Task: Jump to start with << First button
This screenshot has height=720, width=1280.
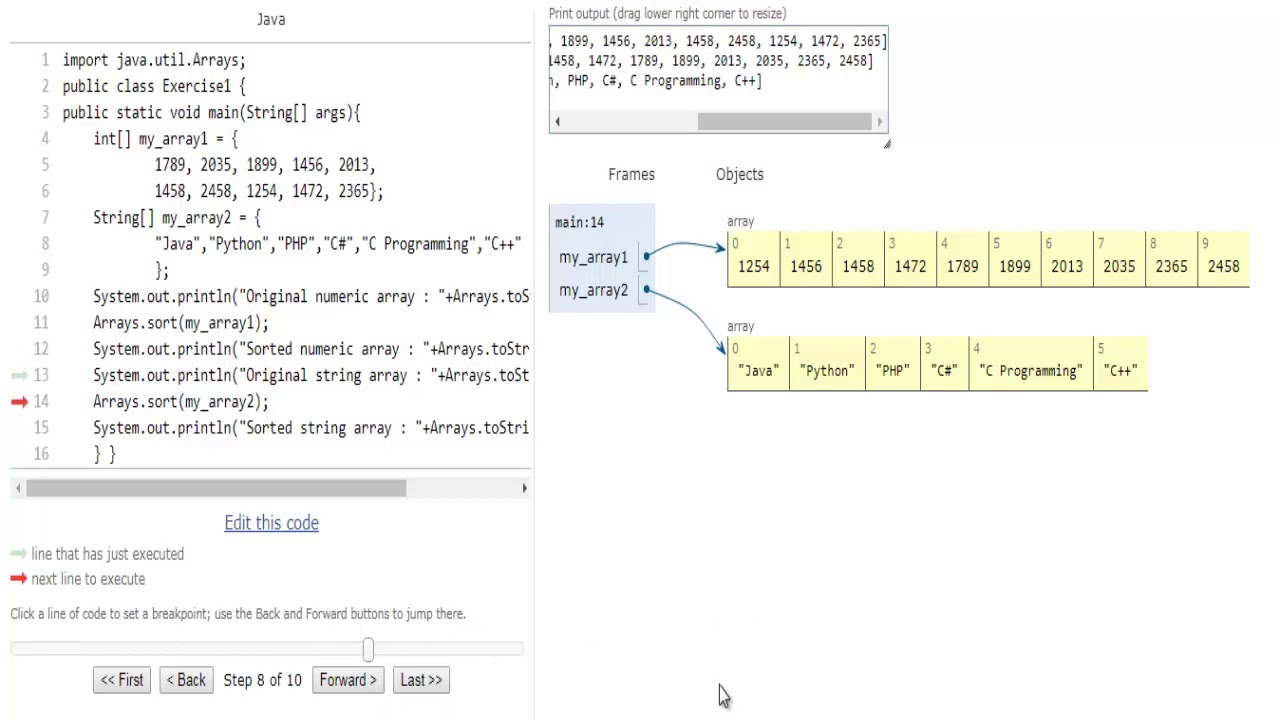Action: (122, 680)
